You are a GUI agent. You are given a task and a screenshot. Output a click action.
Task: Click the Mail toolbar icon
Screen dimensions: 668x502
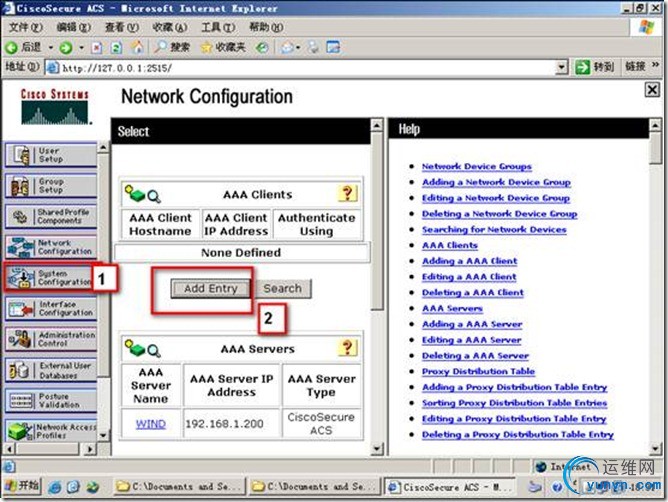[288, 47]
